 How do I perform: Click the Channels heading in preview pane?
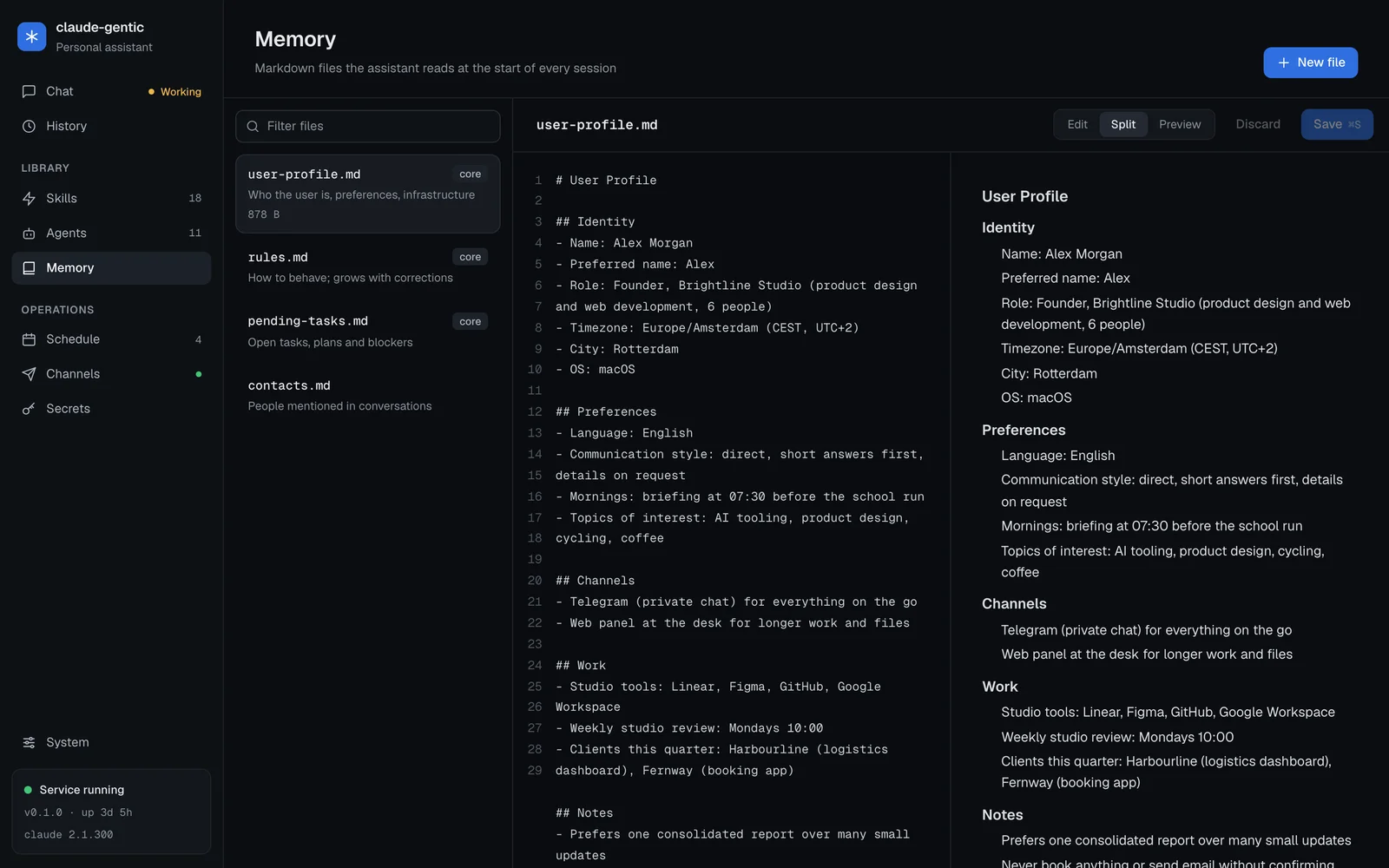(1014, 603)
